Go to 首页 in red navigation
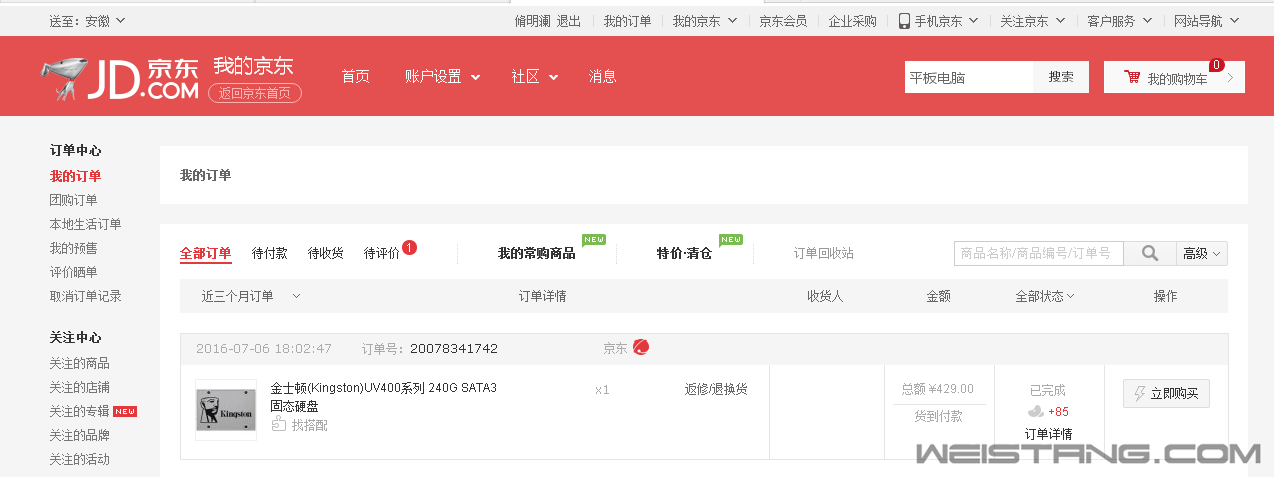The image size is (1274, 477). pos(355,77)
